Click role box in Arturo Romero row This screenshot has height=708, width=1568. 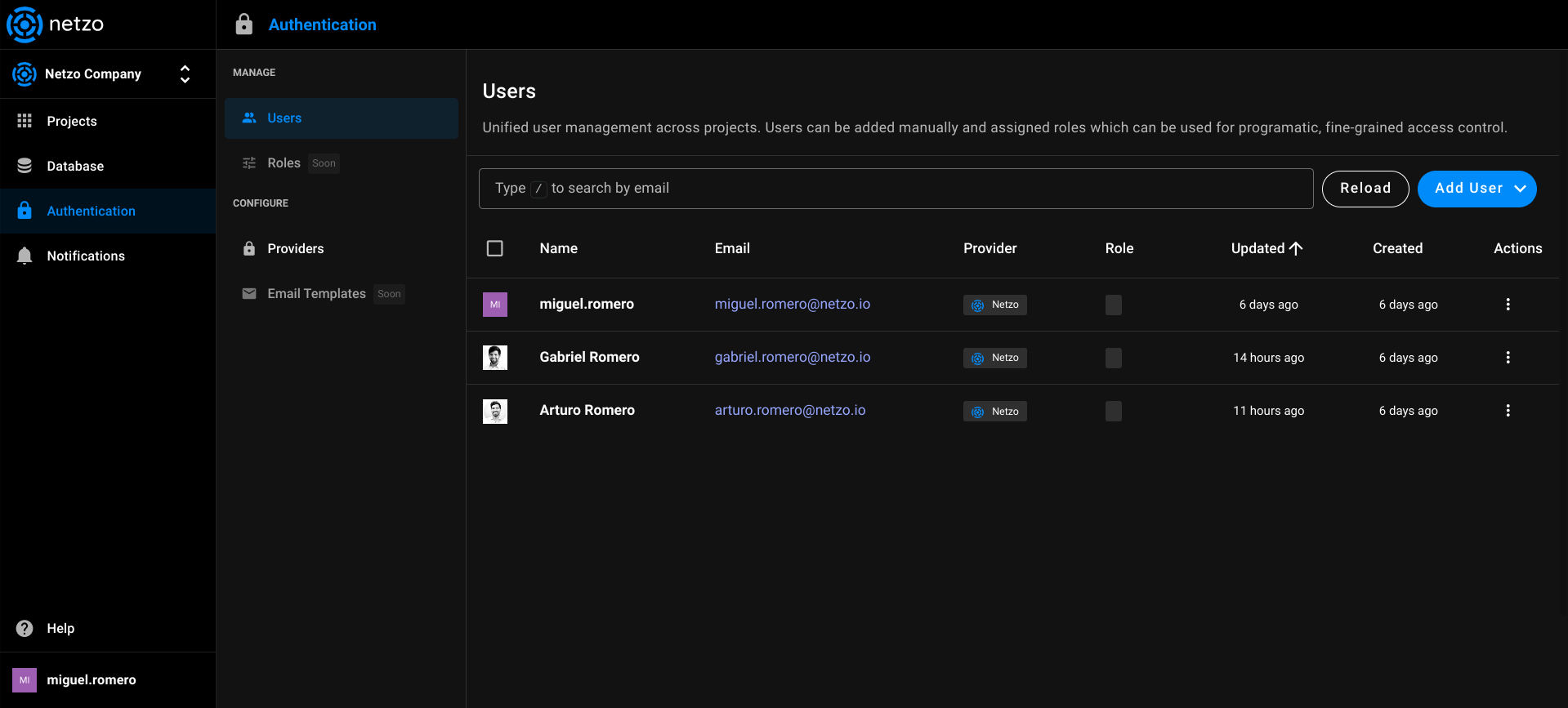click(x=1114, y=411)
